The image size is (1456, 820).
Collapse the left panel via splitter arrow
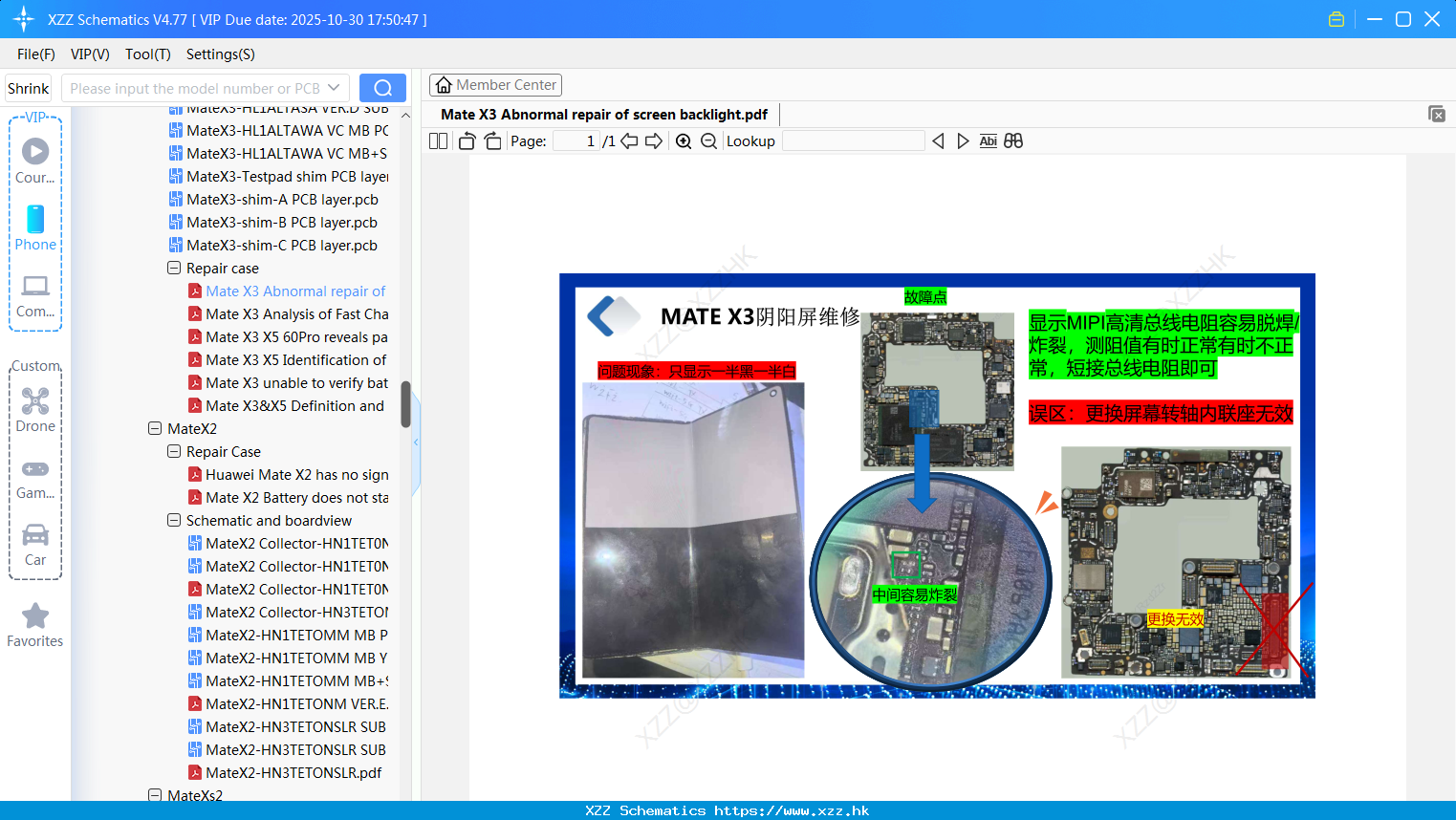coord(416,442)
